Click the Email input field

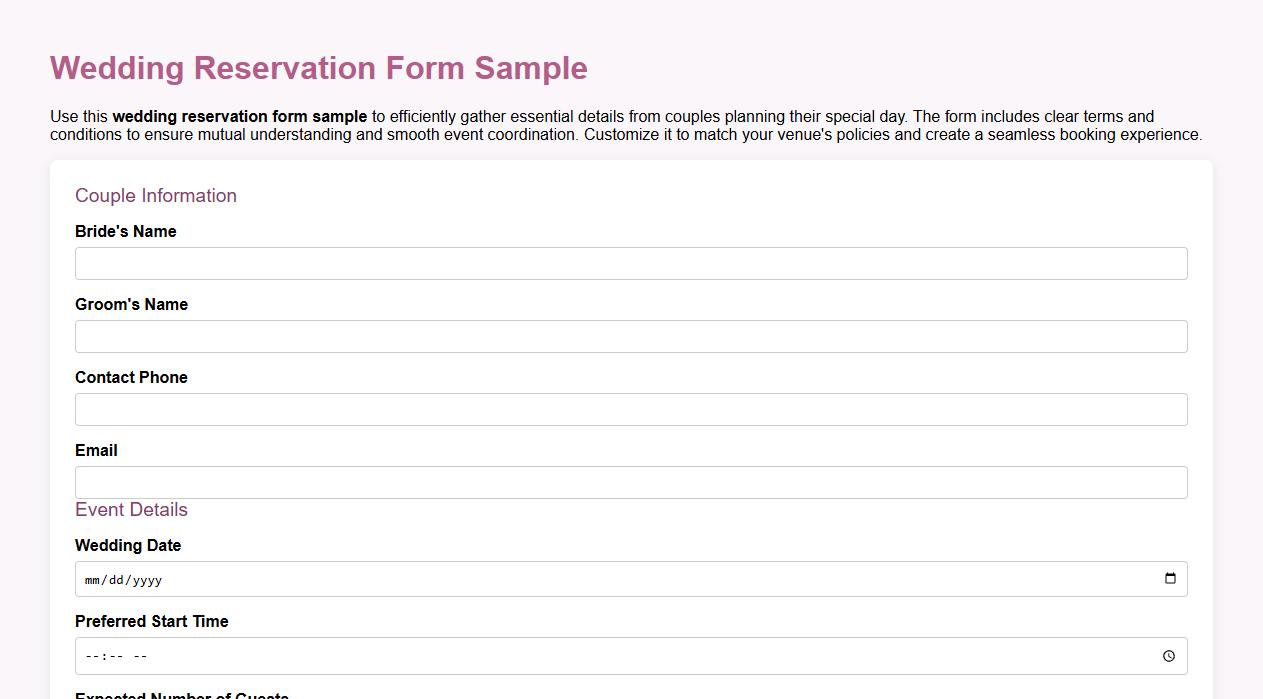630,482
